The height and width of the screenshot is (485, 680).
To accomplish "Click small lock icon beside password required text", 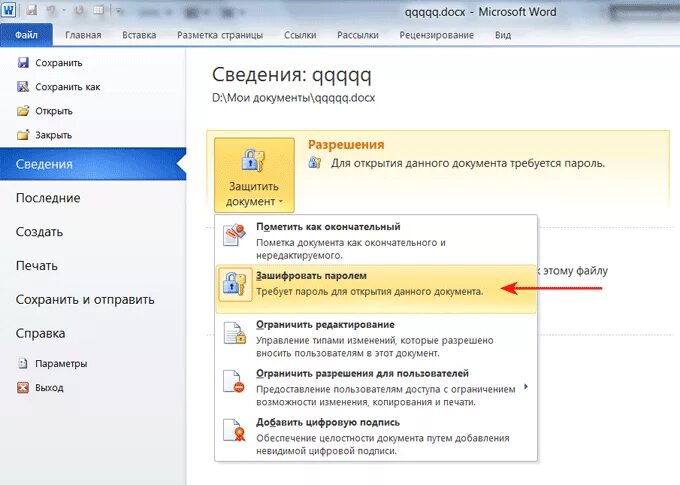I will 315,163.
